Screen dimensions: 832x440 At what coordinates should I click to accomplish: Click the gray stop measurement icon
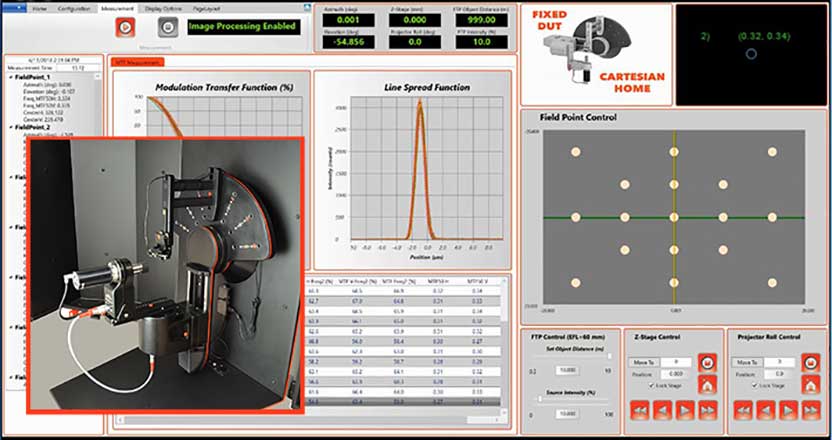tap(169, 26)
